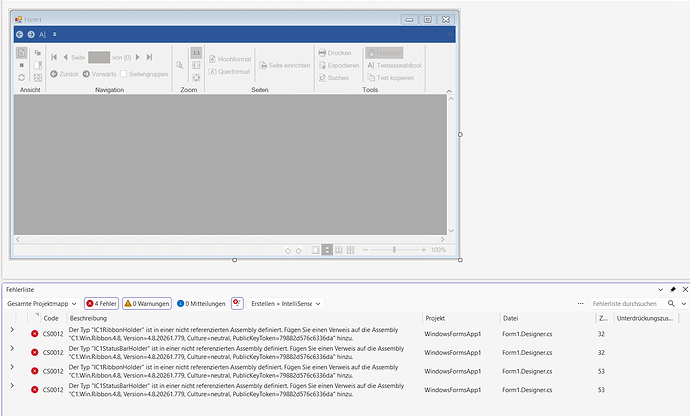Click the horizontal scrollbar right arrow in the viewer

(x=443, y=239)
